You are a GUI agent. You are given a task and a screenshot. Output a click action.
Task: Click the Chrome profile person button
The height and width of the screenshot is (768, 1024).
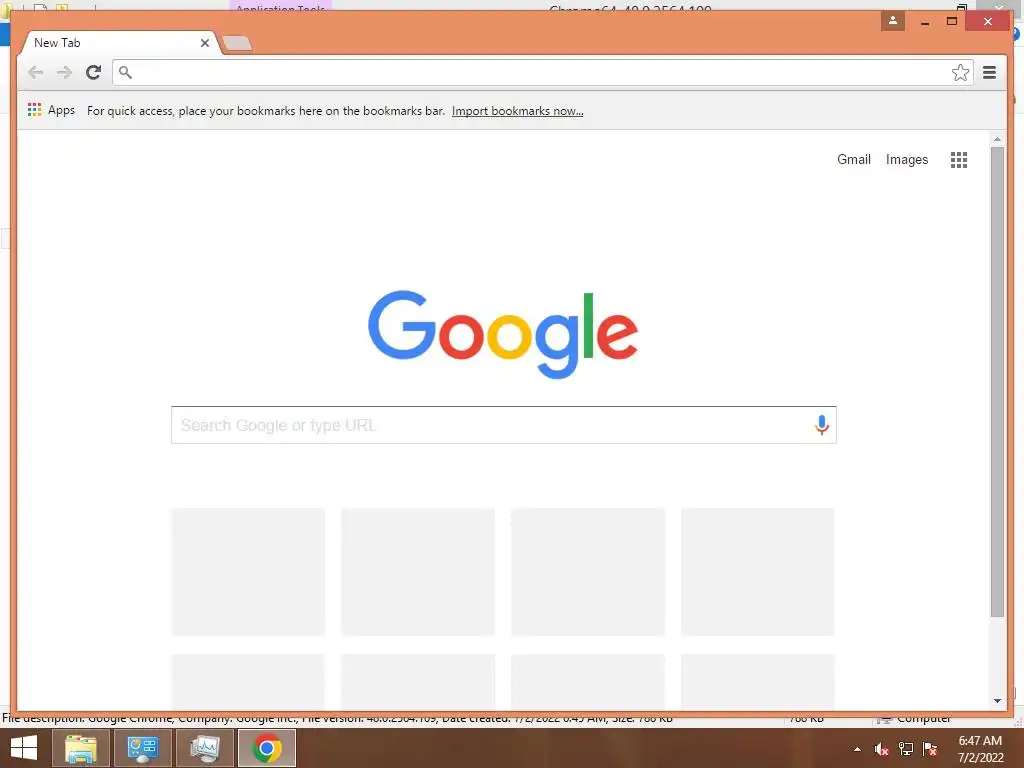coord(893,21)
